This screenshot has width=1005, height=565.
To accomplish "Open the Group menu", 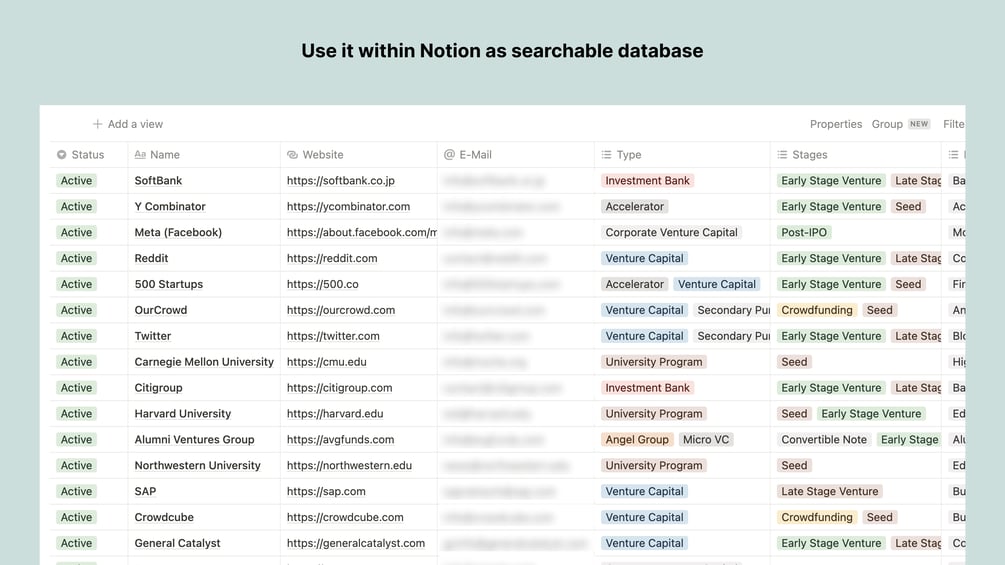I will pos(887,124).
